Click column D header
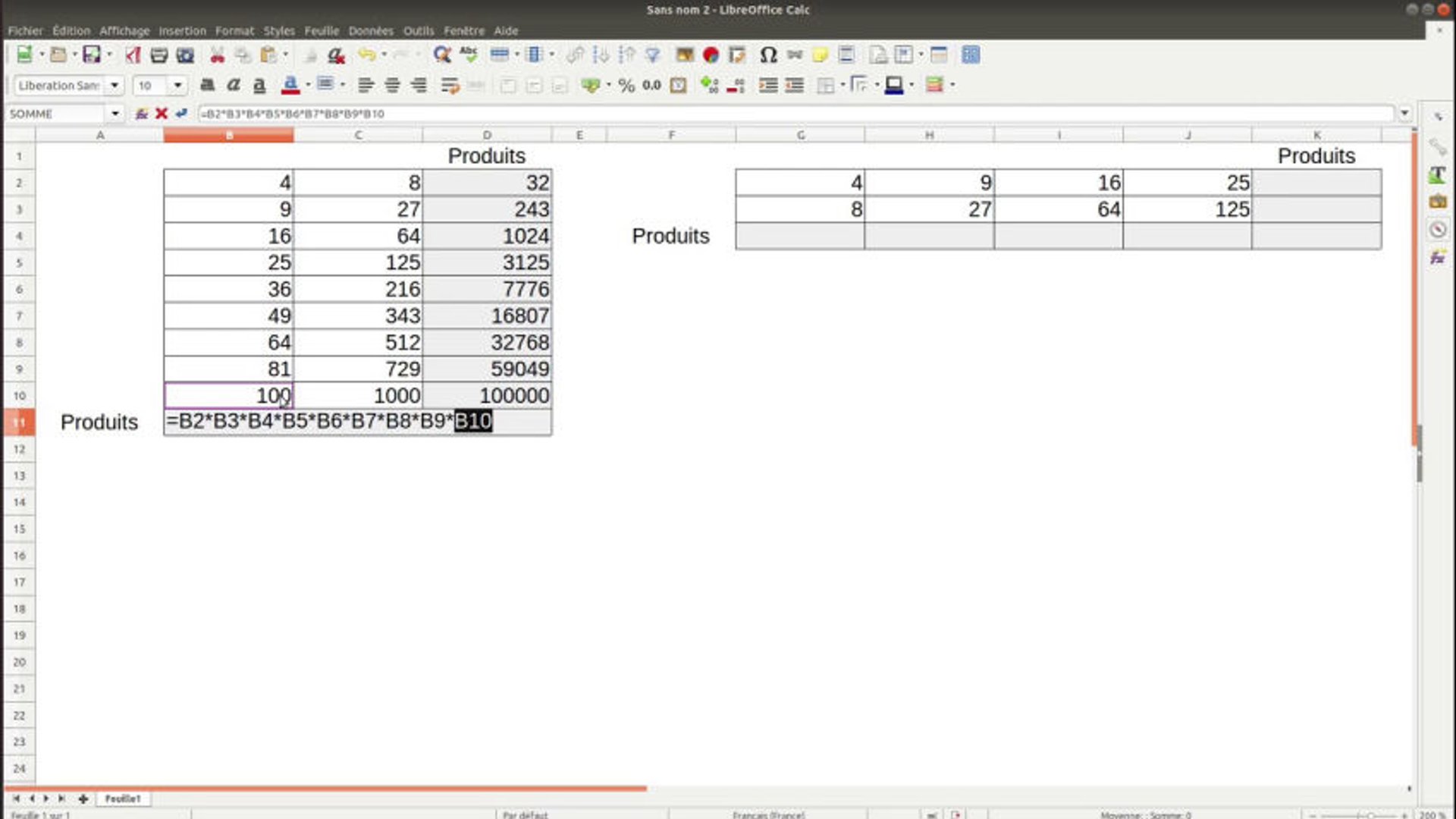 pyautogui.click(x=487, y=135)
